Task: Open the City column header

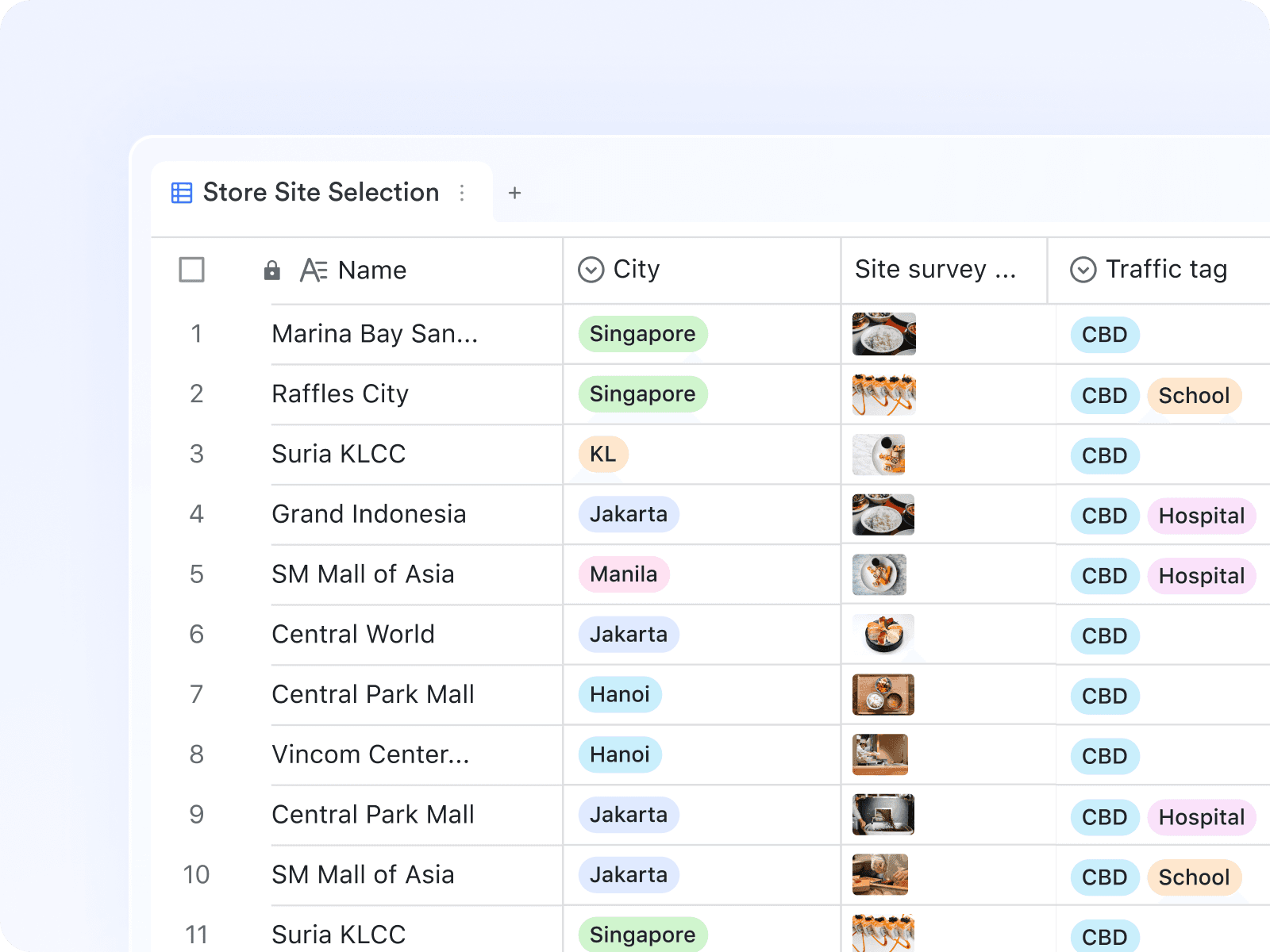Action: point(702,270)
